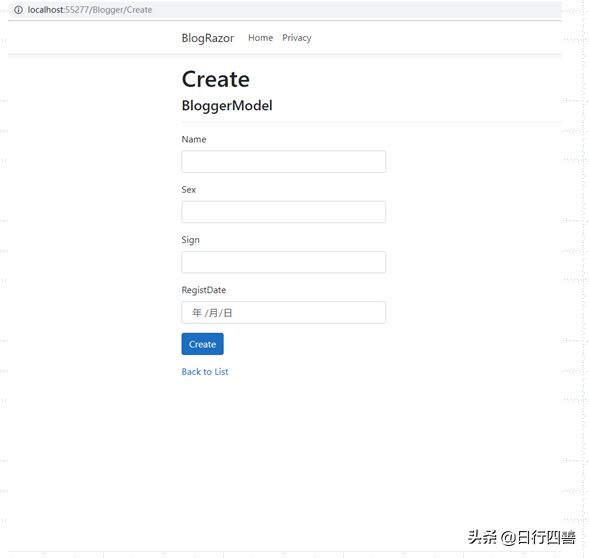Submit with the blue Create button

click(x=202, y=344)
